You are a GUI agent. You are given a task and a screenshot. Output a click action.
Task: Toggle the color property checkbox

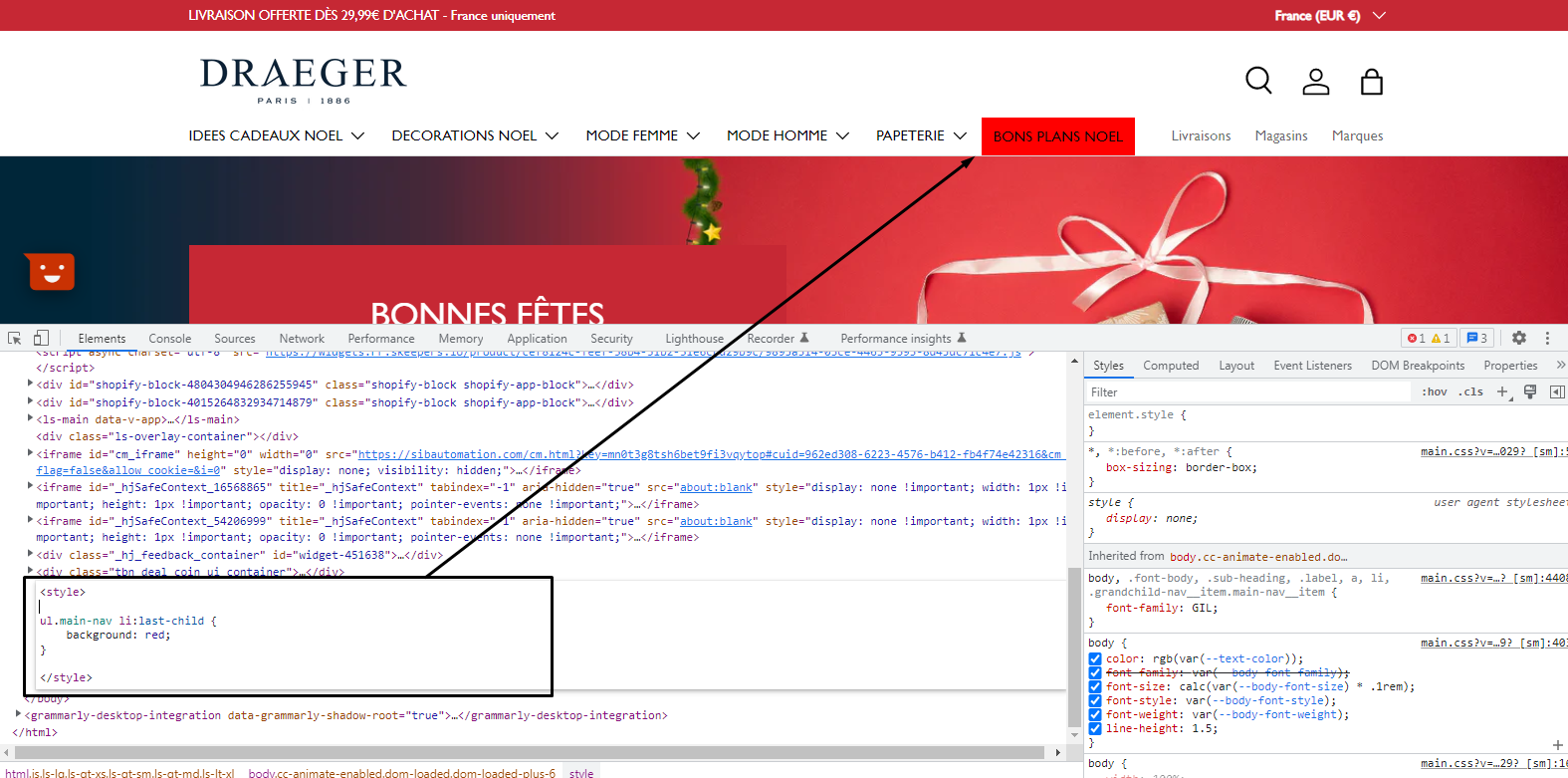1095,658
